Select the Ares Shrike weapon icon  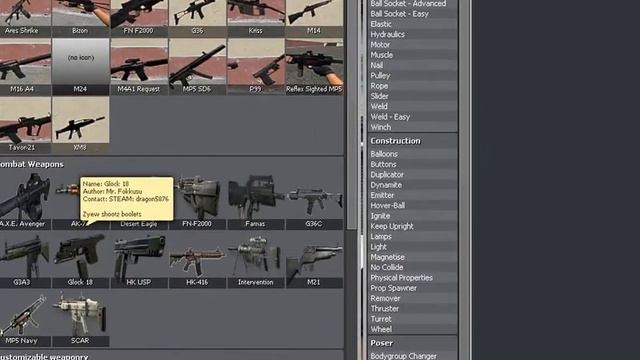tap(24, 18)
